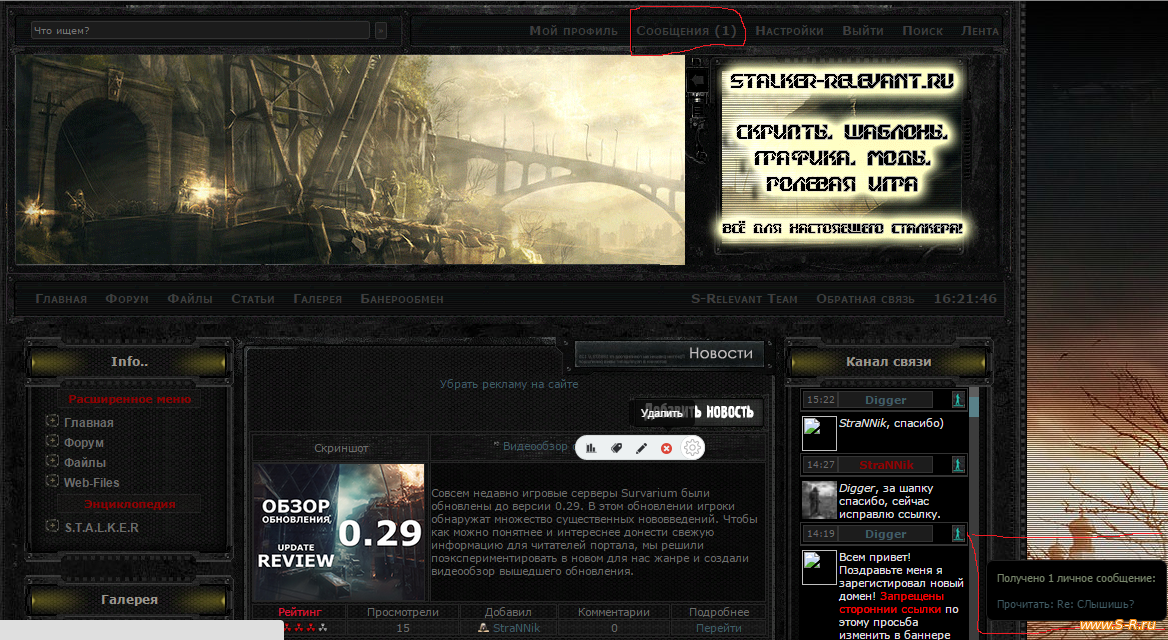
Task: Click the search submit button beside search field
Action: click(381, 31)
